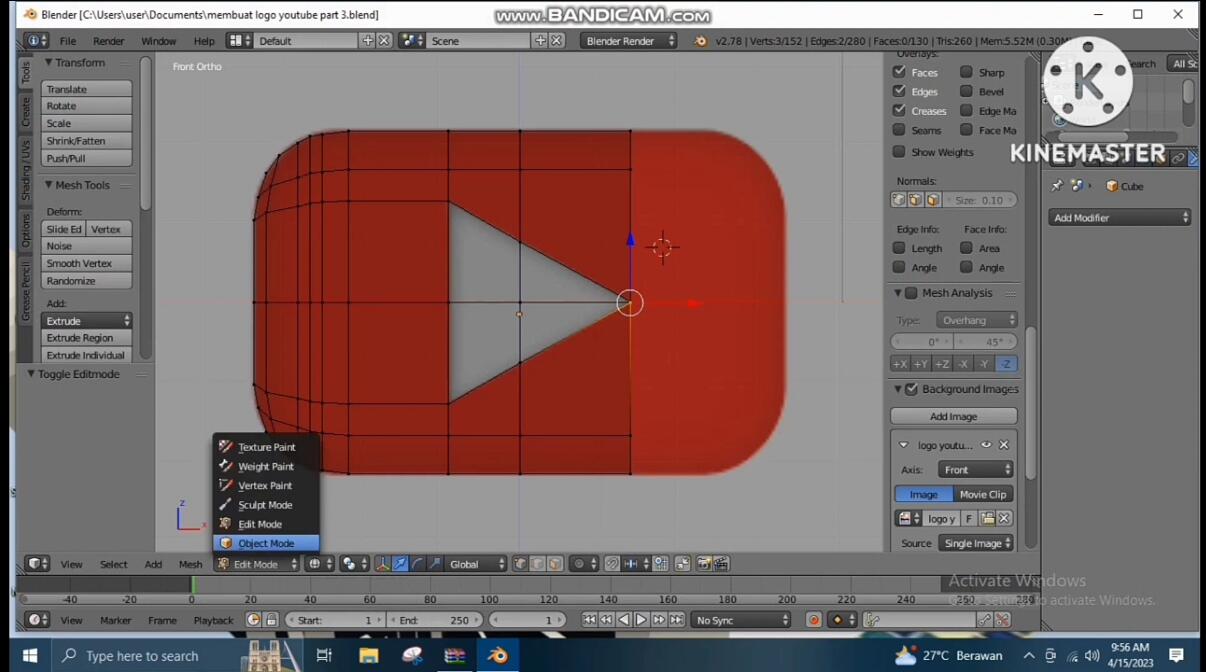Open the background image file folder icon
This screenshot has height=672, width=1206.
[x=988, y=518]
